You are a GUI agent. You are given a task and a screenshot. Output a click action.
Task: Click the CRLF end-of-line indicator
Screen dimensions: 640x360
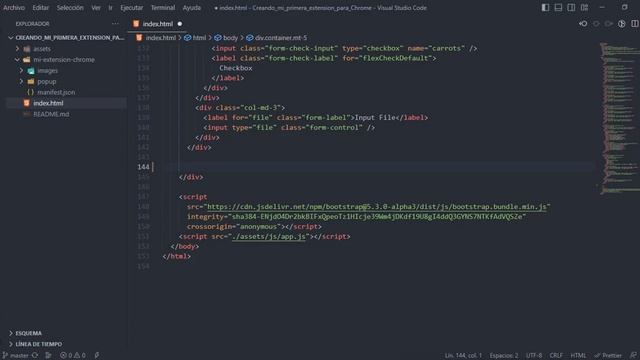click(x=556, y=356)
